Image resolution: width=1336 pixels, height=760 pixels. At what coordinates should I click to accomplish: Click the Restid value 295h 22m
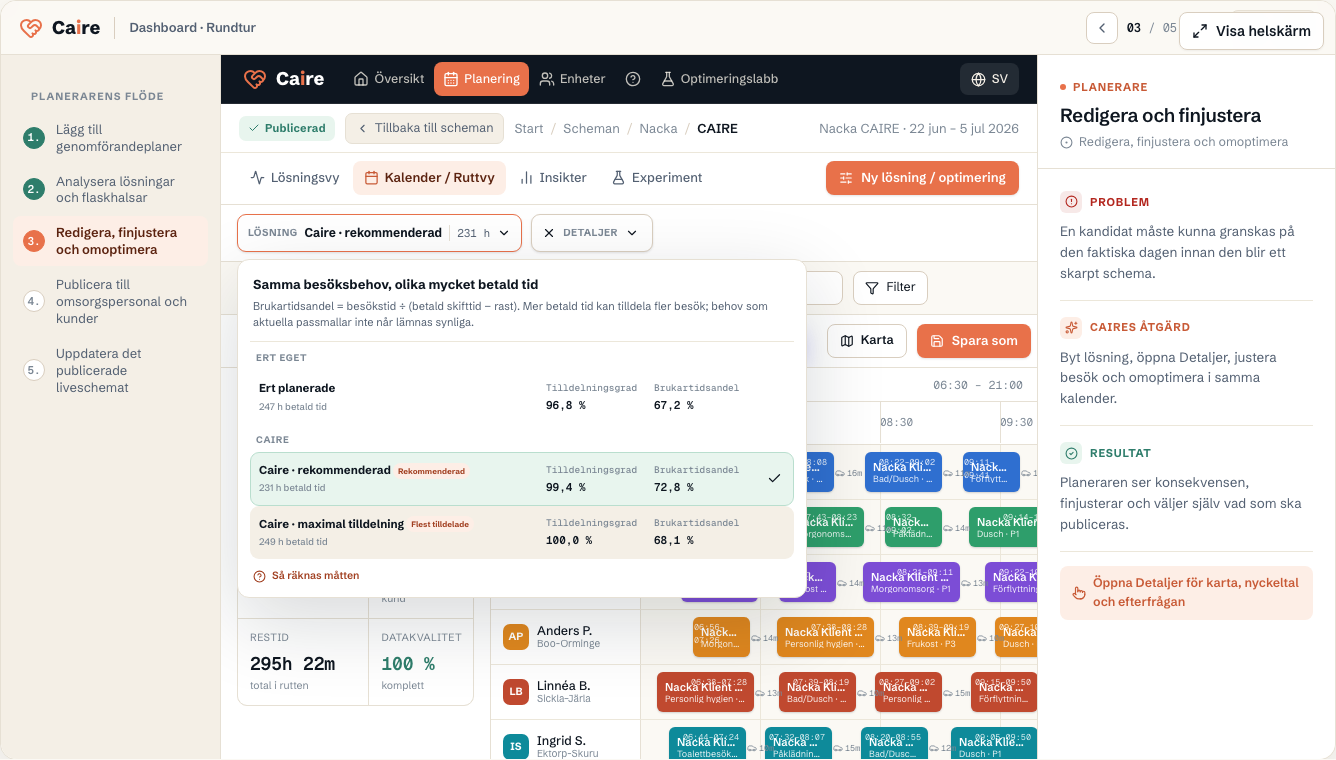coord(292,664)
